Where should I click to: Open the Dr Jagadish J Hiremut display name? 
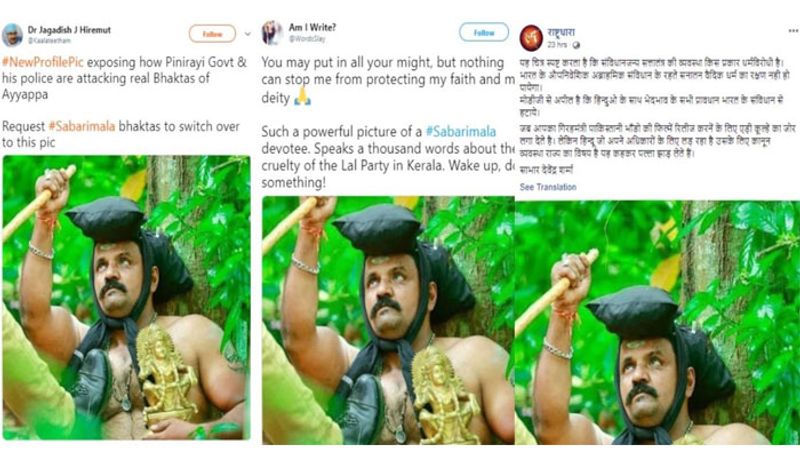coord(70,28)
